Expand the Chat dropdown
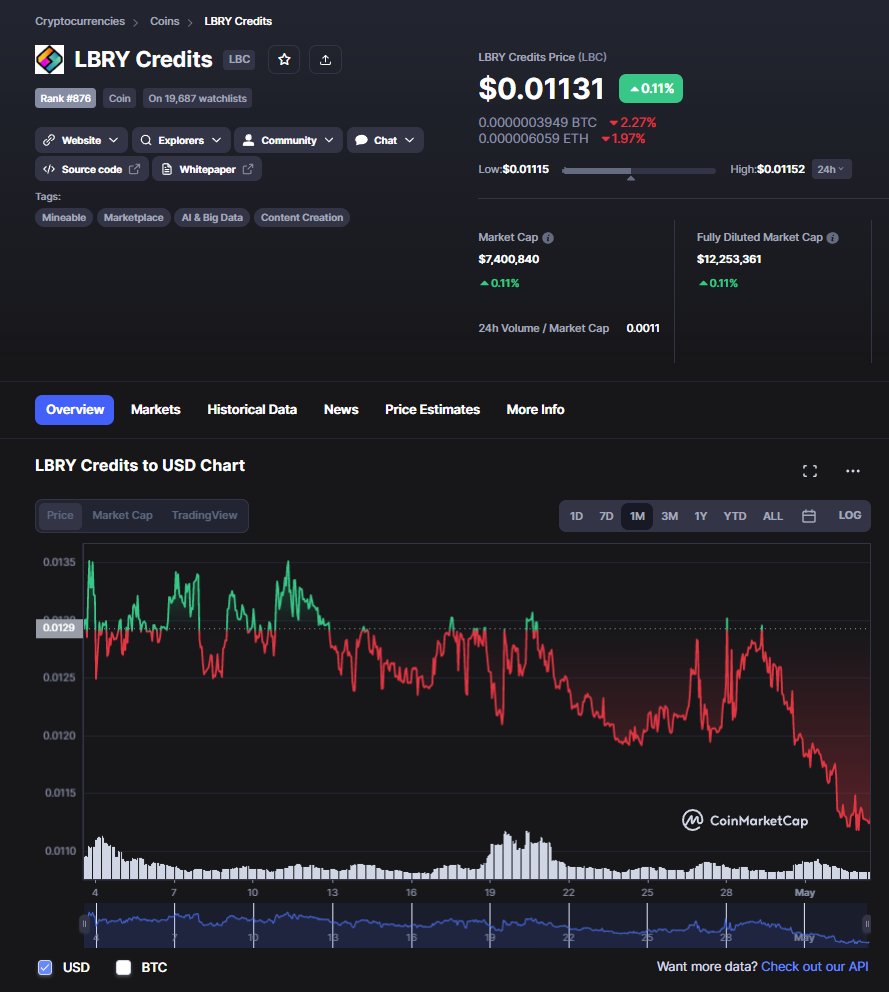Image resolution: width=889 pixels, height=992 pixels. (x=385, y=140)
